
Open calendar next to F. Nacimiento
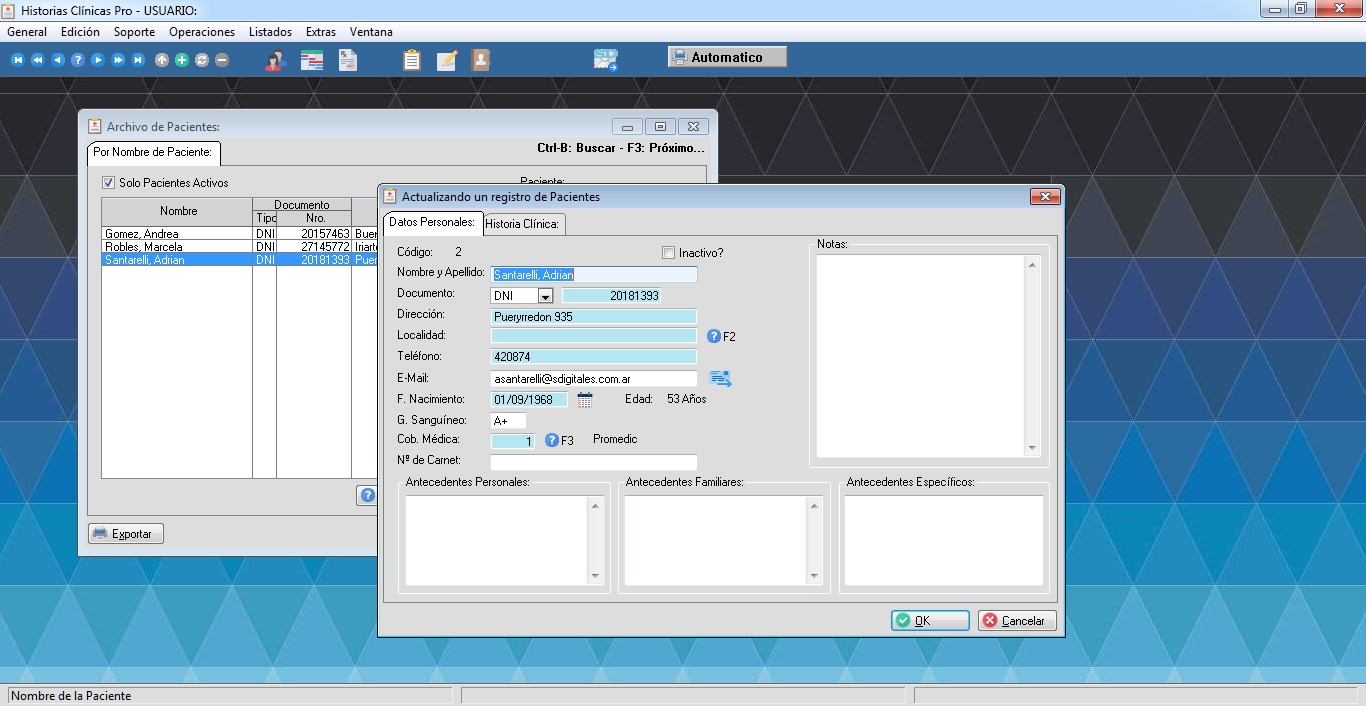(585, 400)
